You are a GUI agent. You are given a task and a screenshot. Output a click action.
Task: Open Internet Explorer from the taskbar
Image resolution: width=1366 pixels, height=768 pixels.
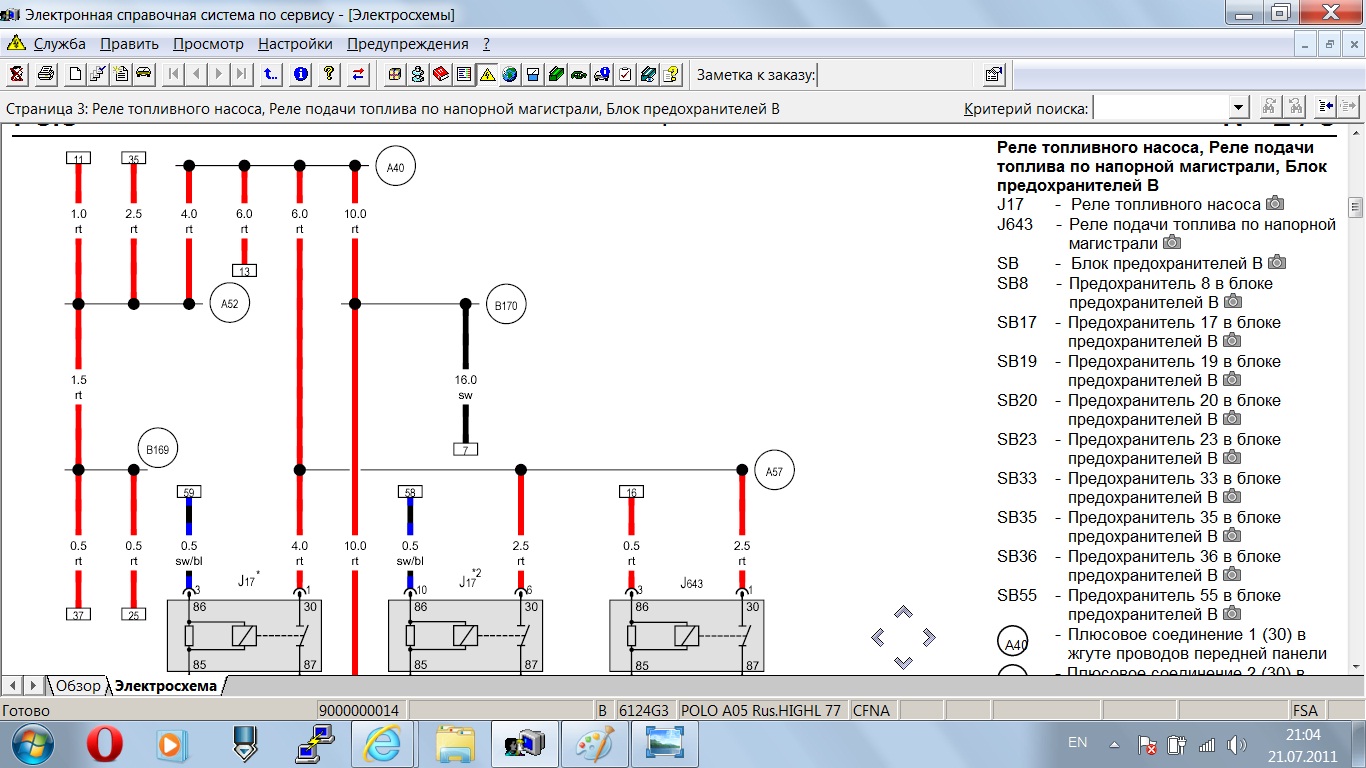point(381,744)
